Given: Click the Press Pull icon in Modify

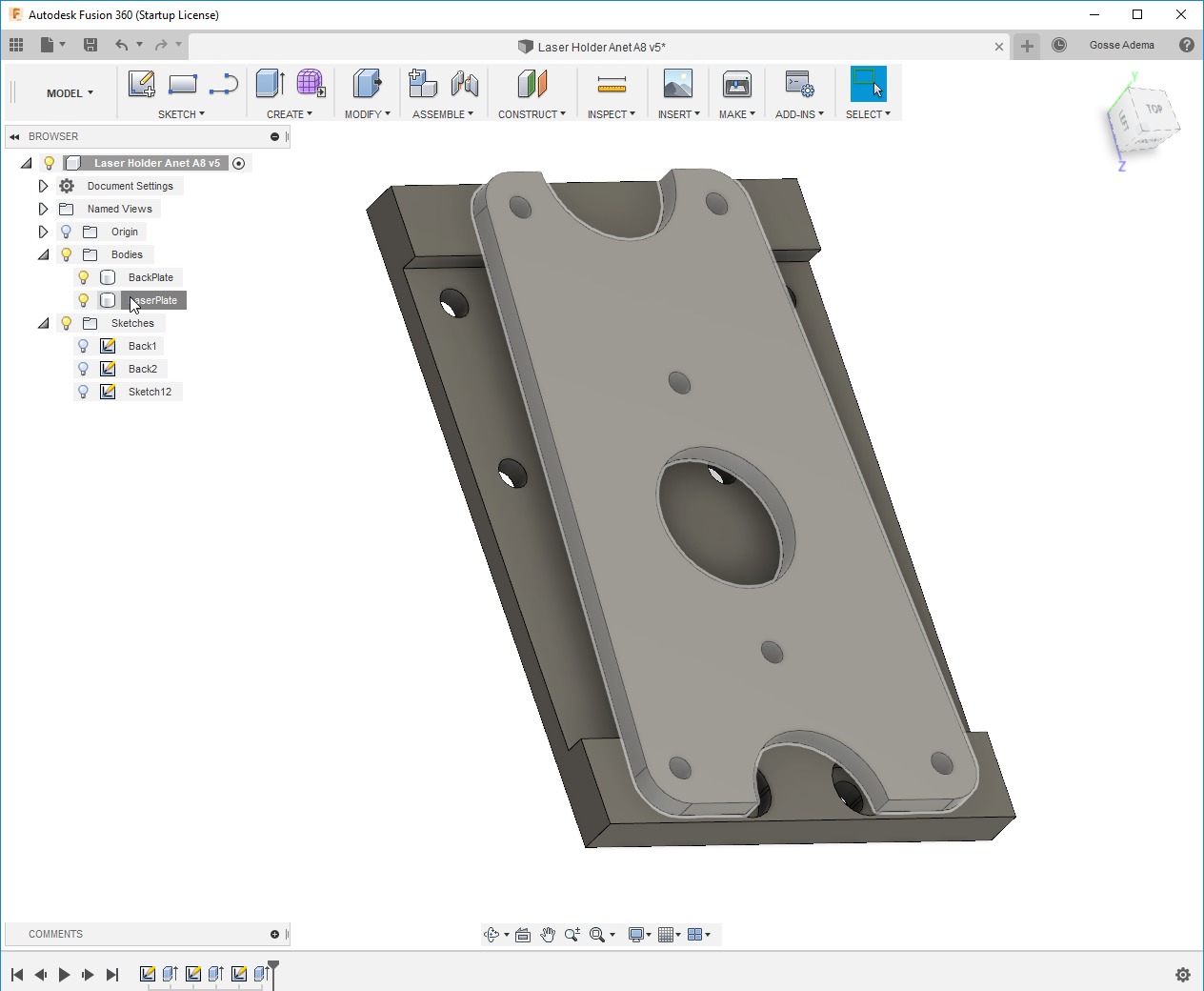Looking at the screenshot, I should click(366, 85).
